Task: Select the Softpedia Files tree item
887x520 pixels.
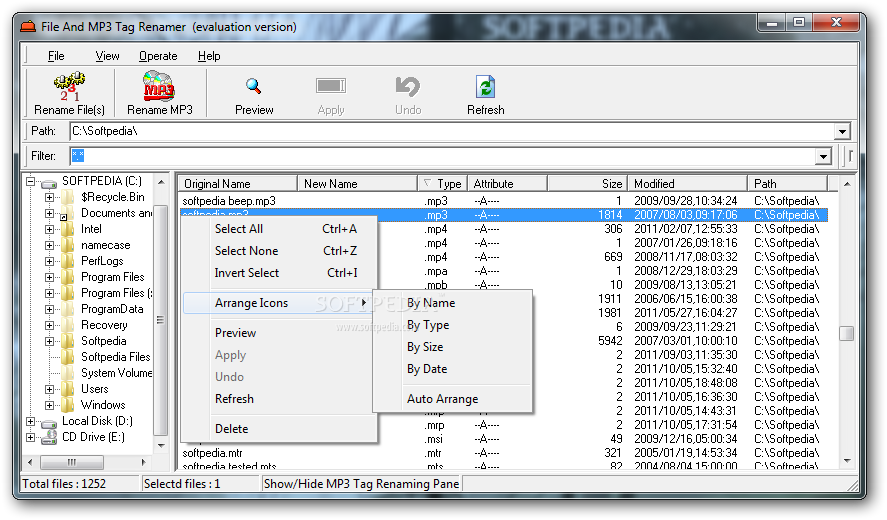Action: coord(115,357)
